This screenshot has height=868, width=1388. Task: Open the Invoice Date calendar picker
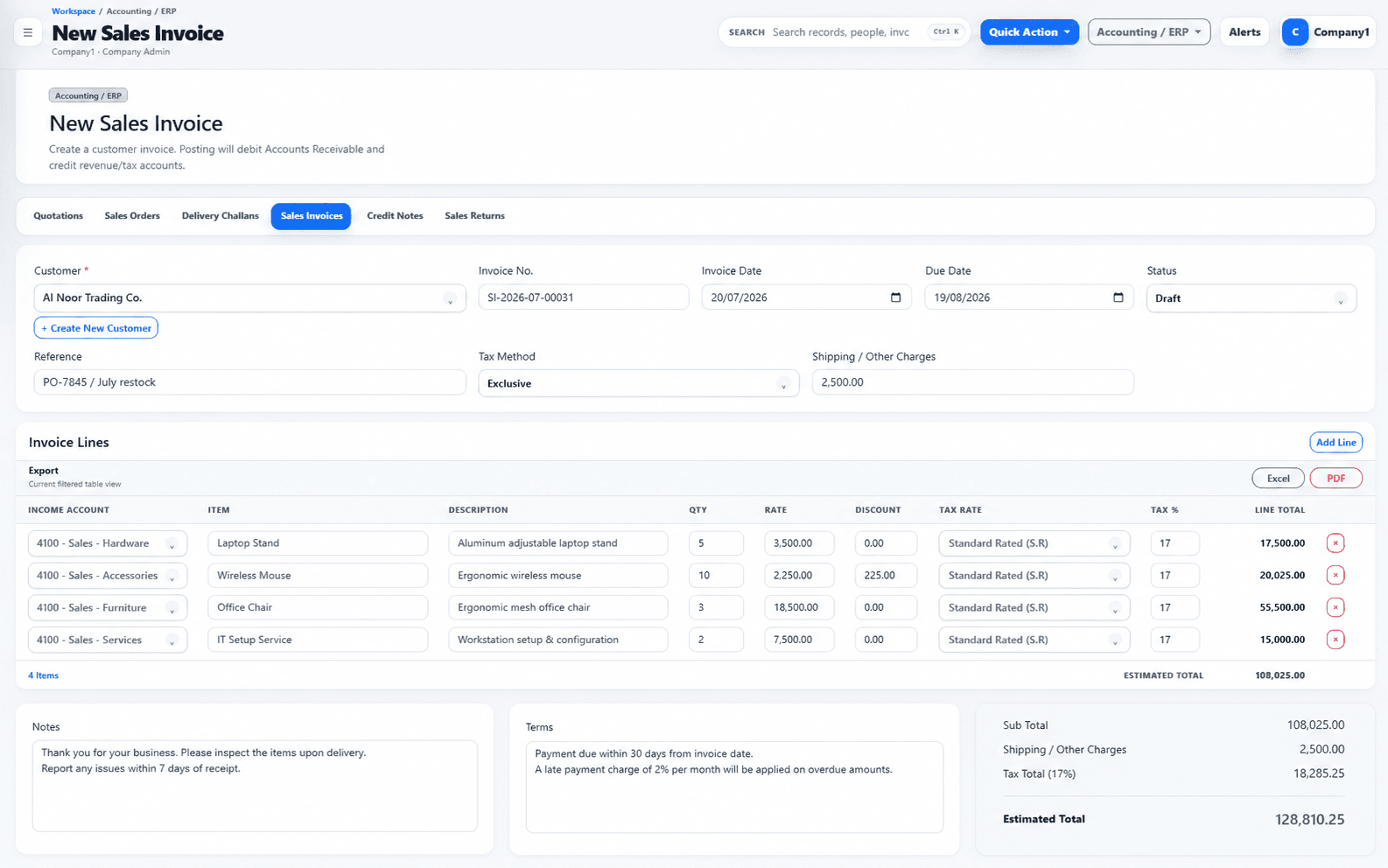pos(895,297)
